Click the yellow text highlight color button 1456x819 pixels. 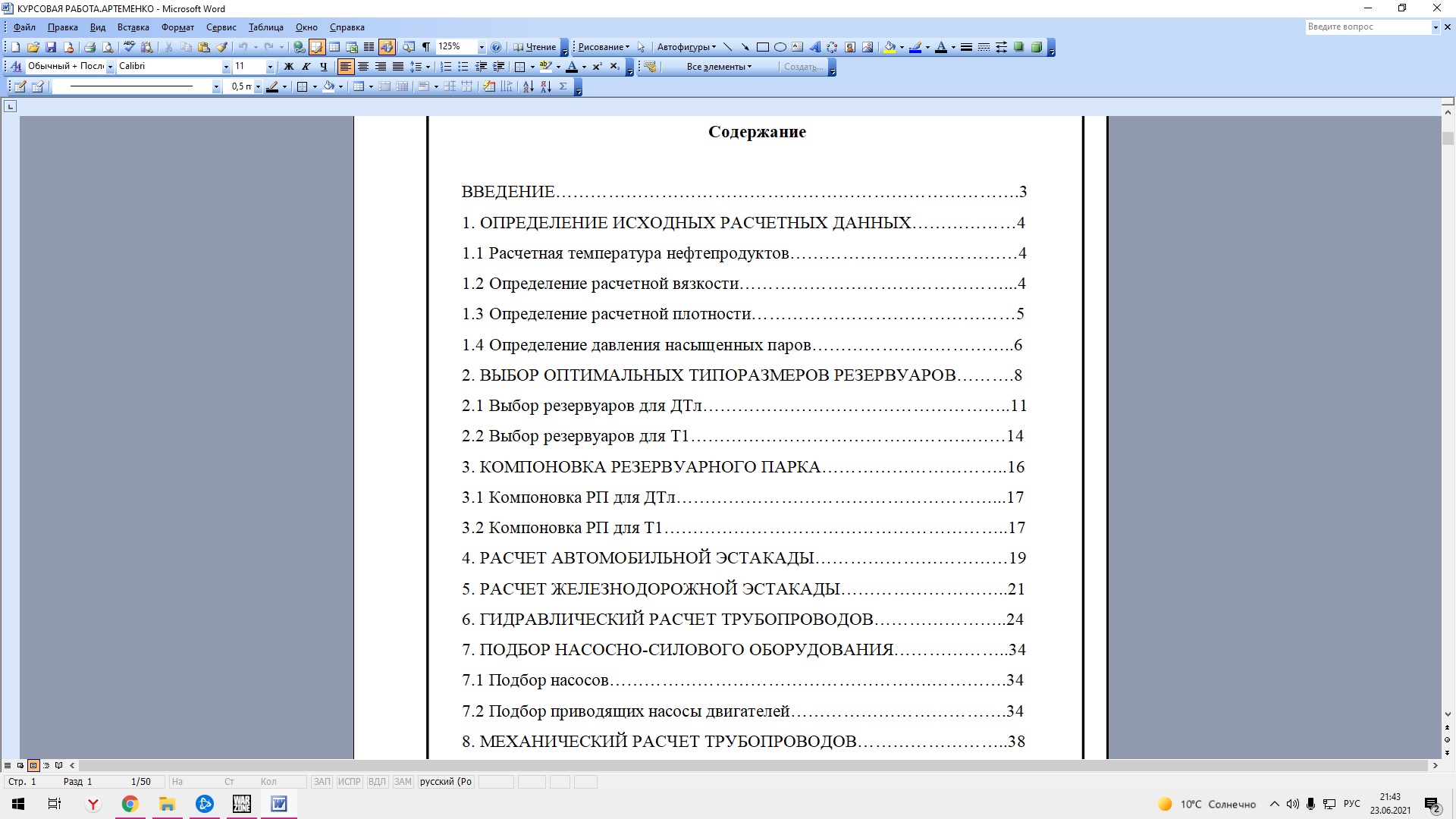coord(545,67)
